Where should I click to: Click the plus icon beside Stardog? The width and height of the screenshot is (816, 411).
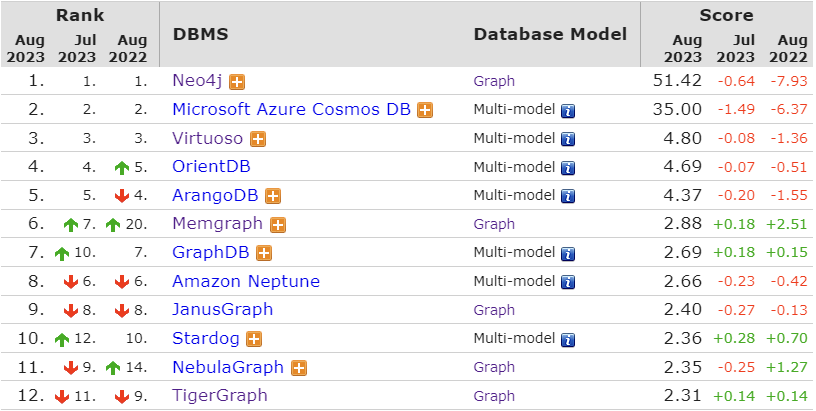[x=254, y=339]
